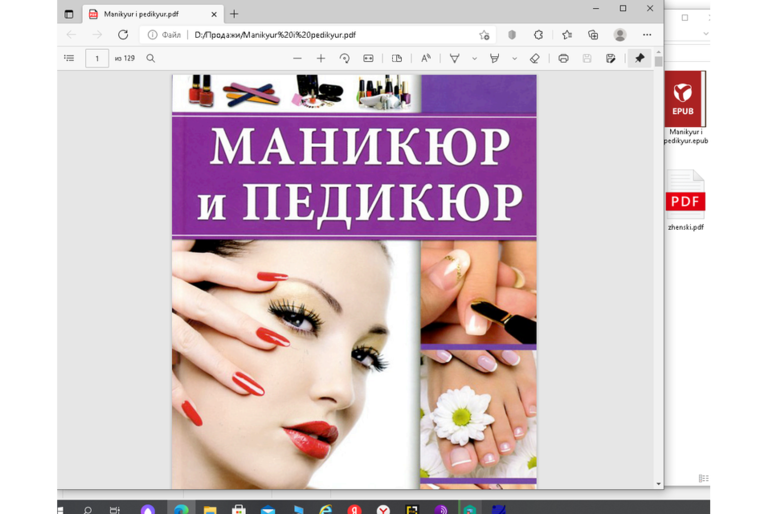
Task: Open Microsoft Edge from the taskbar
Action: pos(181,509)
